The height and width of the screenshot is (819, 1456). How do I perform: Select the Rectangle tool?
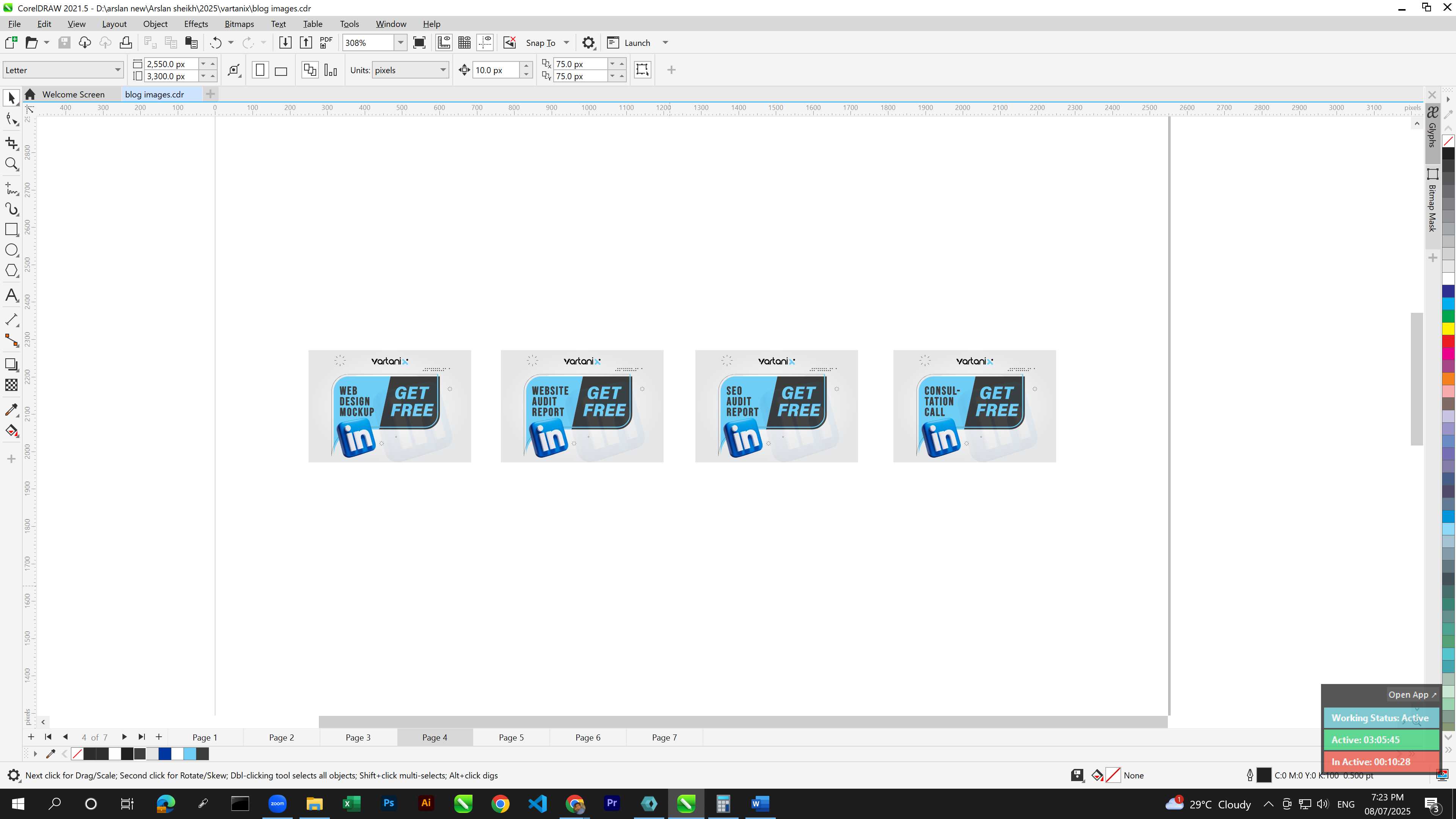click(x=11, y=229)
